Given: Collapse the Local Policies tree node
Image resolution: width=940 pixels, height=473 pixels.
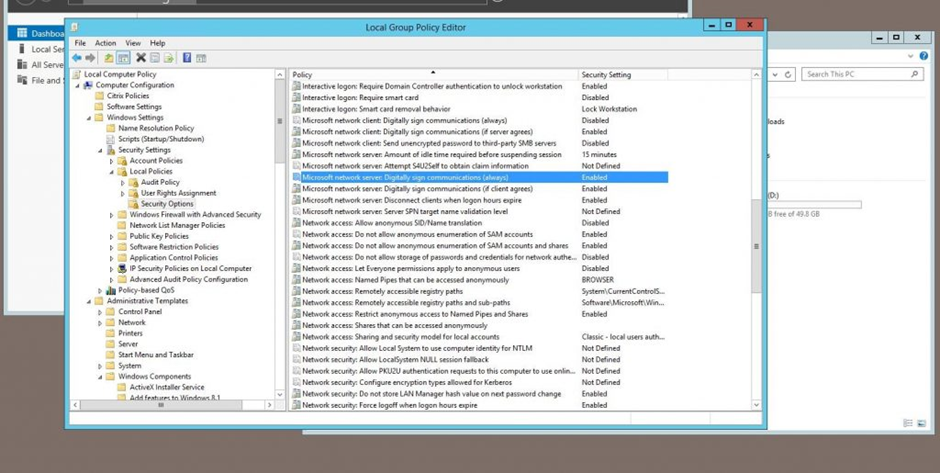Looking at the screenshot, I should (x=112, y=172).
